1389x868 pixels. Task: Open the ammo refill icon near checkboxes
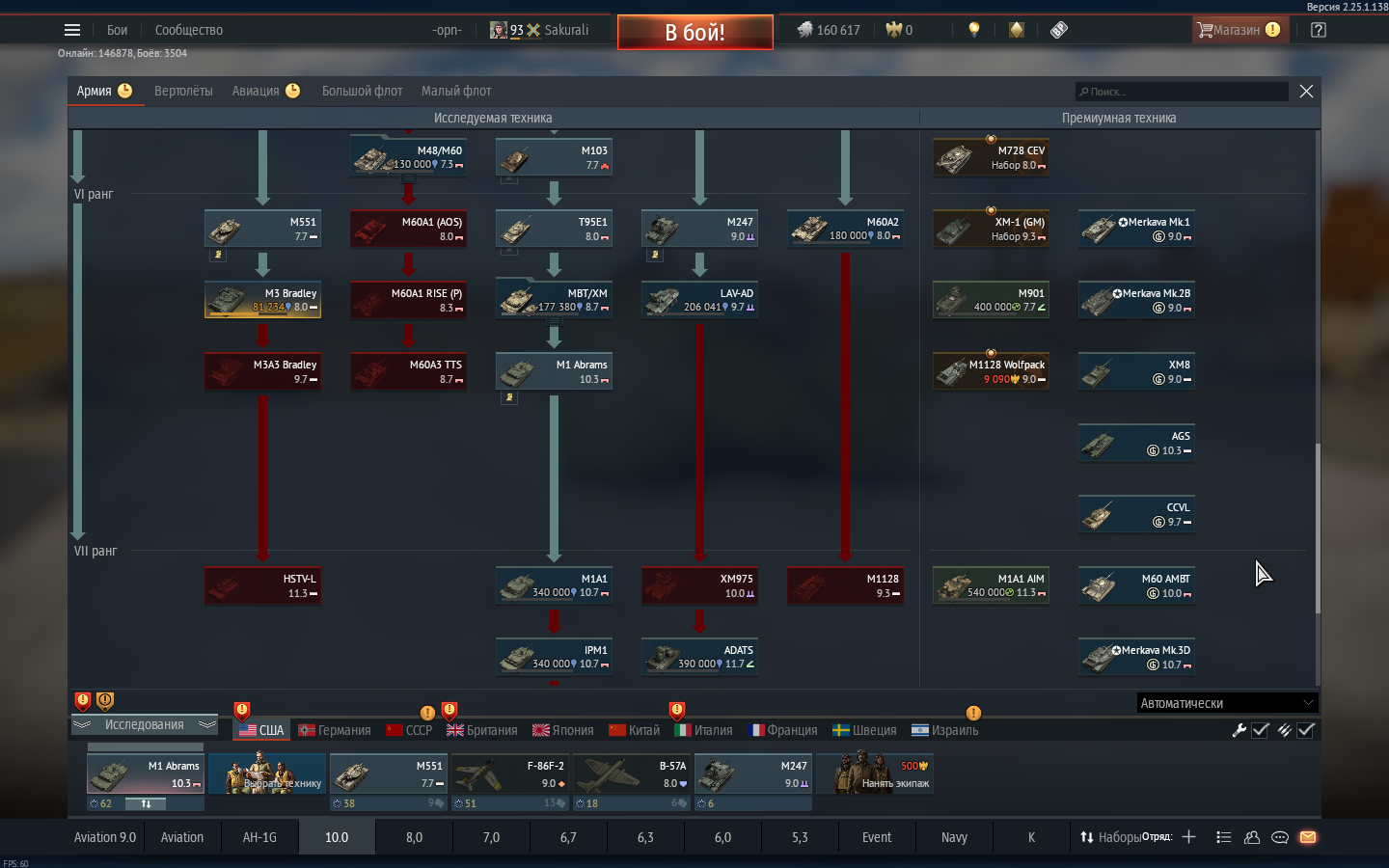[x=1284, y=730]
